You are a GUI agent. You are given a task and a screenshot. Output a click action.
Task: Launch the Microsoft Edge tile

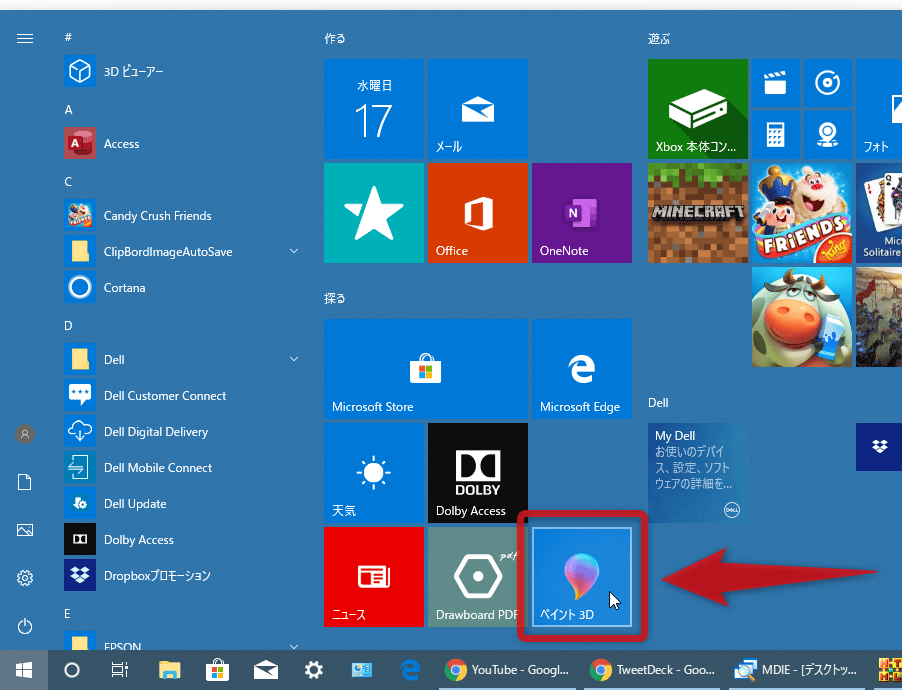click(582, 368)
